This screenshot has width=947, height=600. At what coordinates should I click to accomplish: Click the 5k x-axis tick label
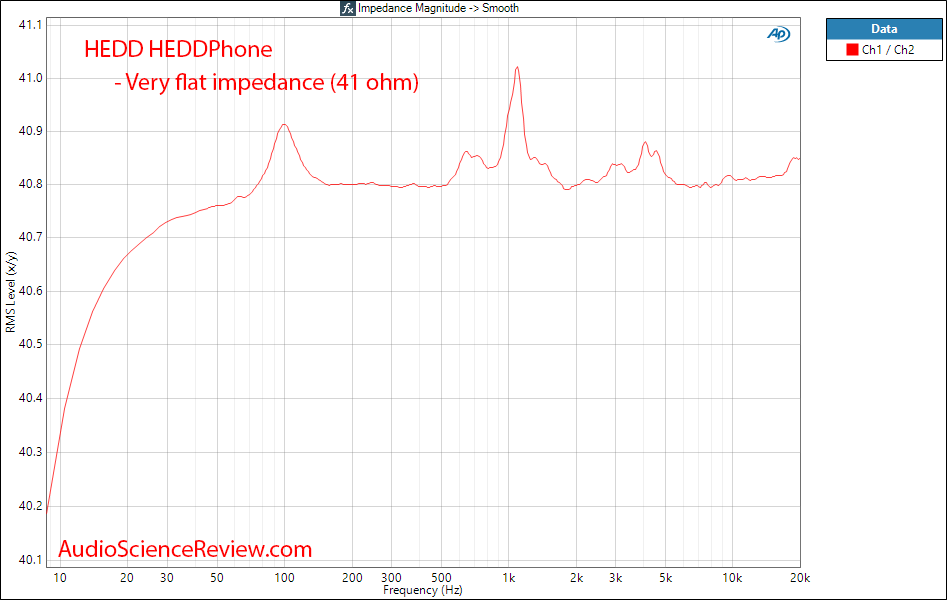(666, 578)
